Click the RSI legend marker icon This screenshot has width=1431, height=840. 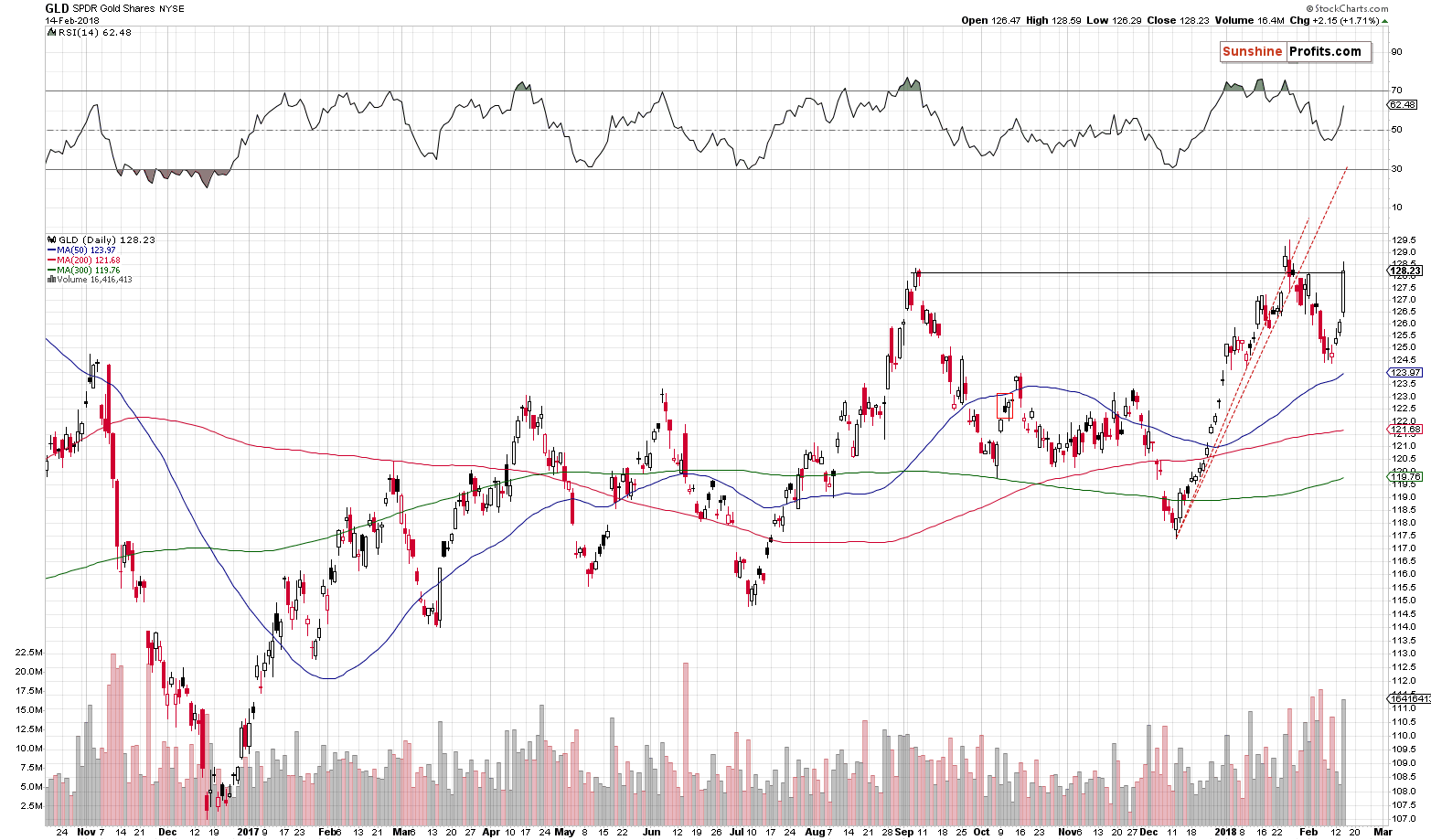pyautogui.click(x=51, y=32)
